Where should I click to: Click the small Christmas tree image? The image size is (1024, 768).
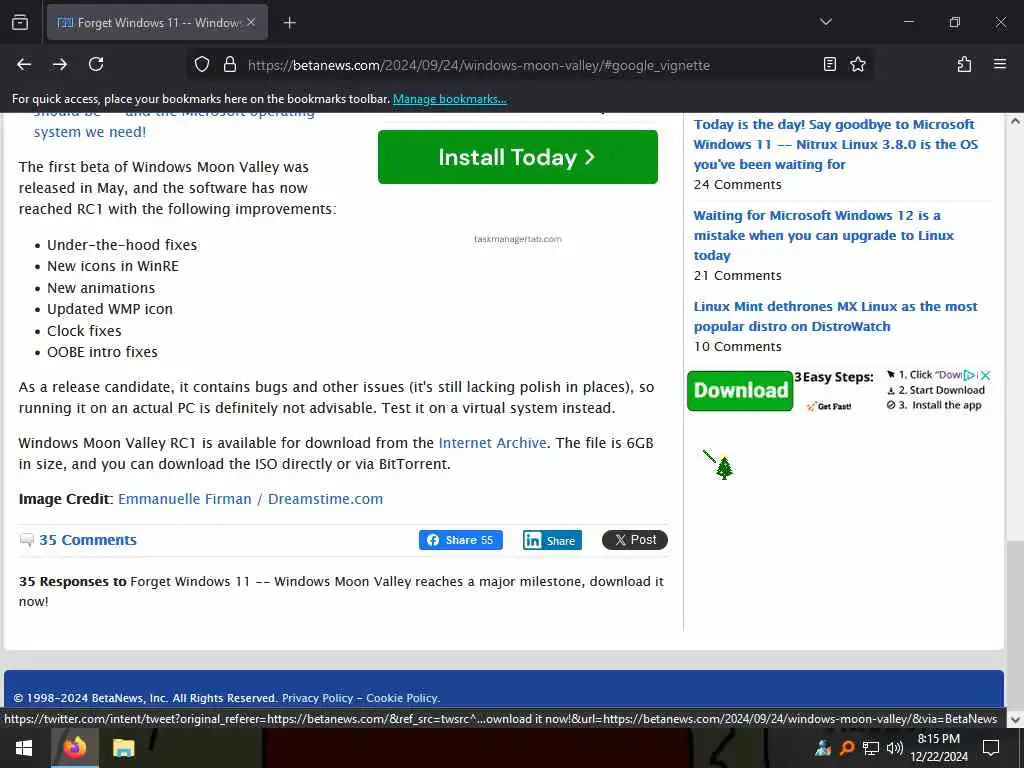point(724,468)
